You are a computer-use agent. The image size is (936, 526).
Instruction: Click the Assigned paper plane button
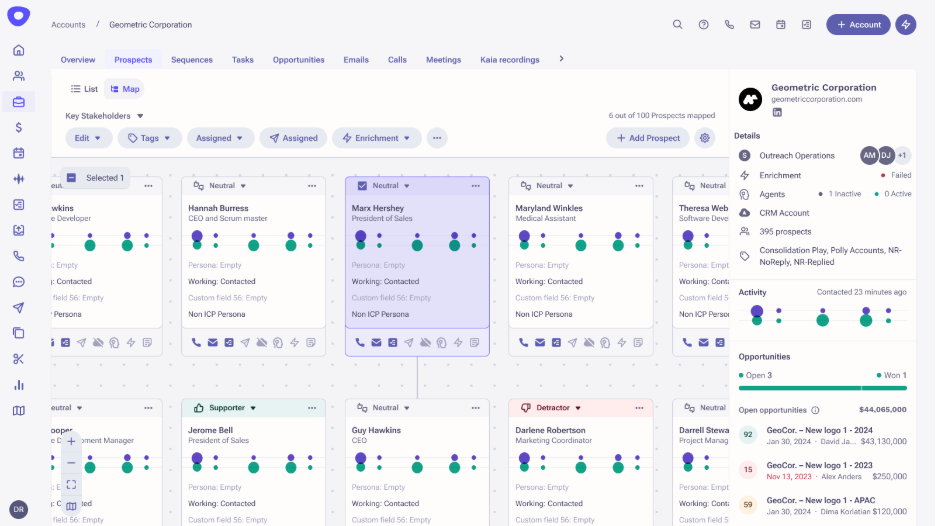pyautogui.click(x=293, y=138)
